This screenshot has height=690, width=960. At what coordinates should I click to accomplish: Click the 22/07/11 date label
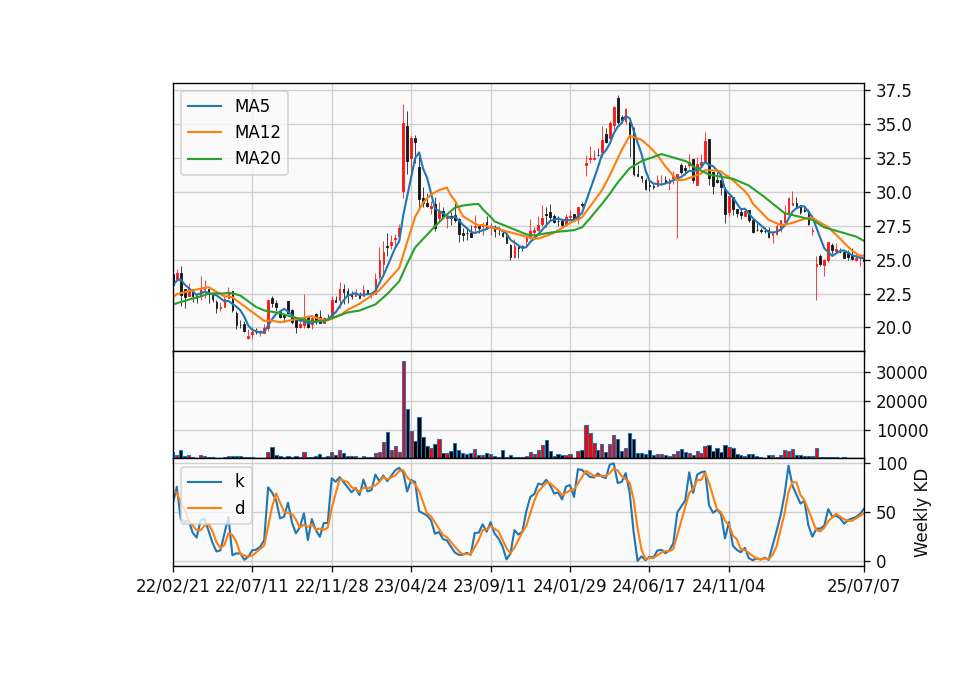tap(252, 586)
